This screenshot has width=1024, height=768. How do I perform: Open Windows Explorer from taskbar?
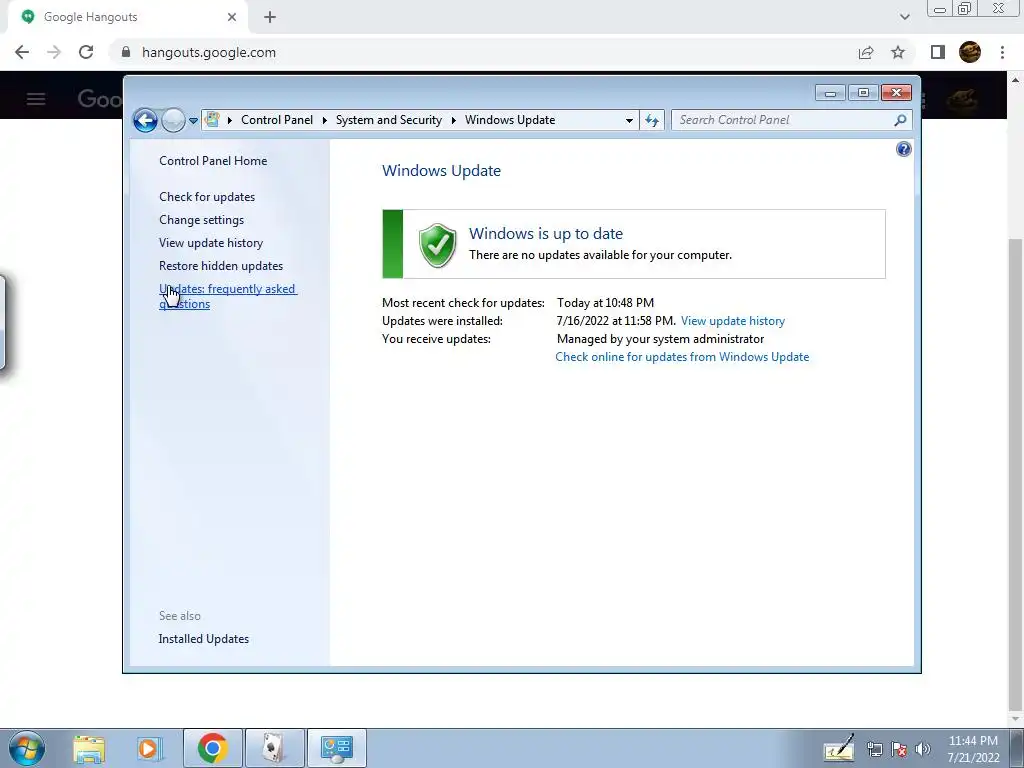(89, 748)
